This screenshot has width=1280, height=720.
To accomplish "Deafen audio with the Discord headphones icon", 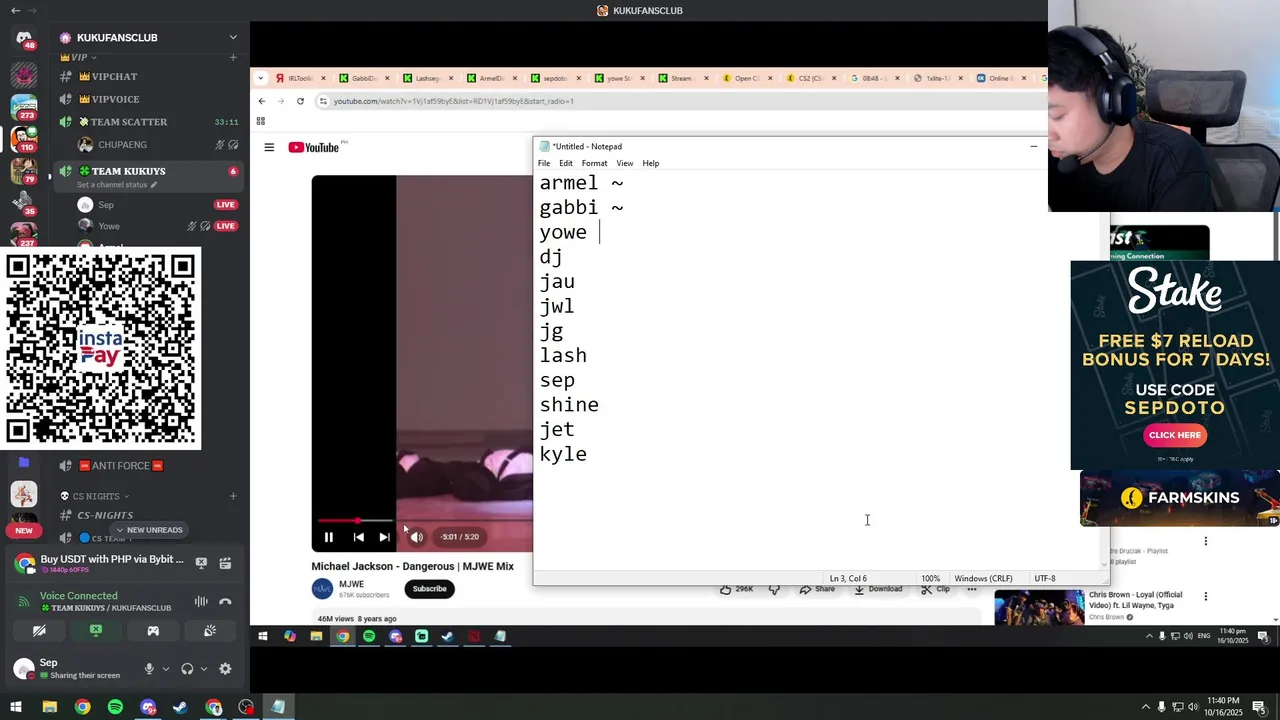I will (x=187, y=669).
